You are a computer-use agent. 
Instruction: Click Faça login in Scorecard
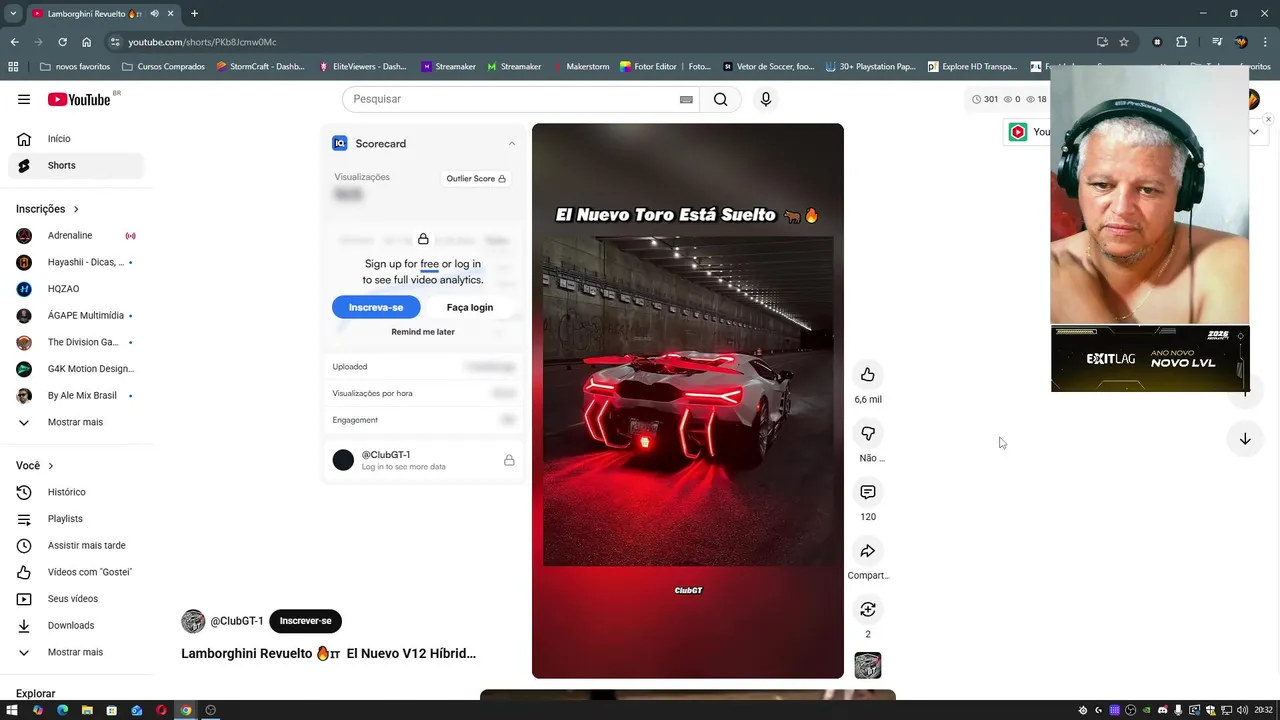[470, 307]
